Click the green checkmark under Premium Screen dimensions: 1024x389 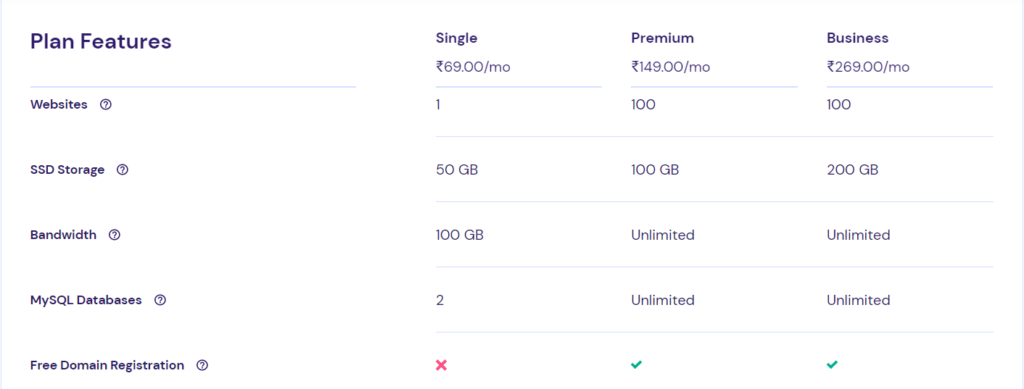(x=637, y=365)
